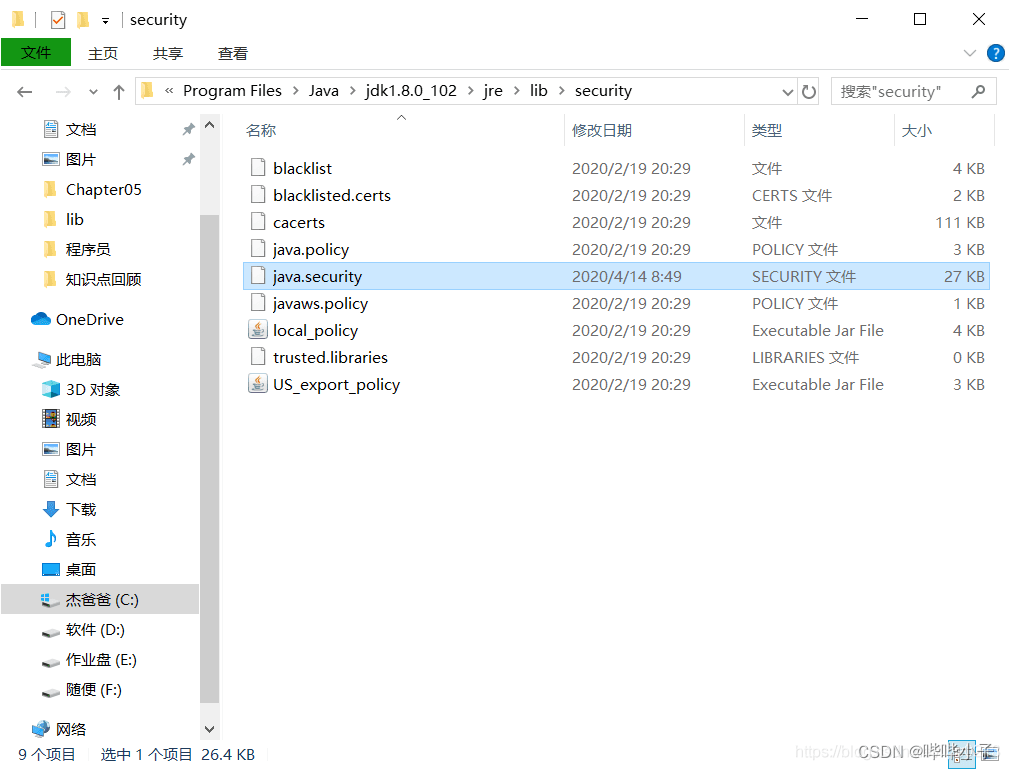Expand chevron after Program Files in path

[x=296, y=91]
